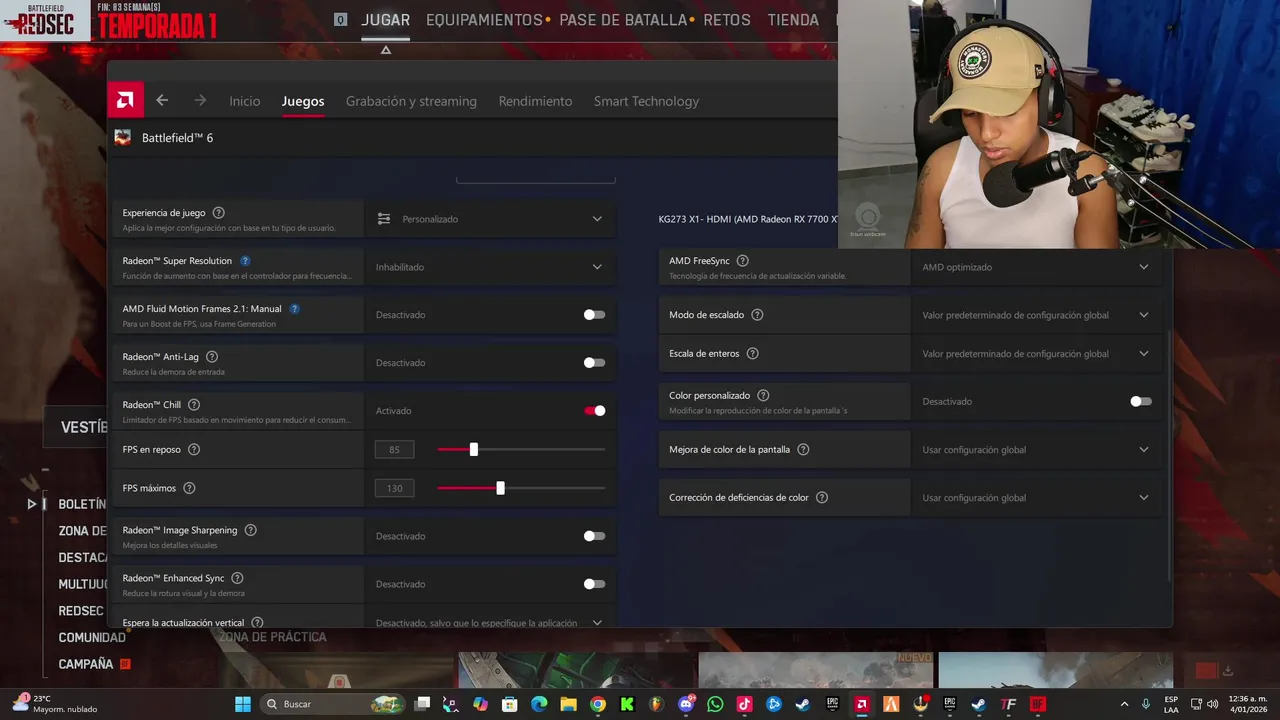Disable the Radeon Chill toggle

(x=594, y=411)
